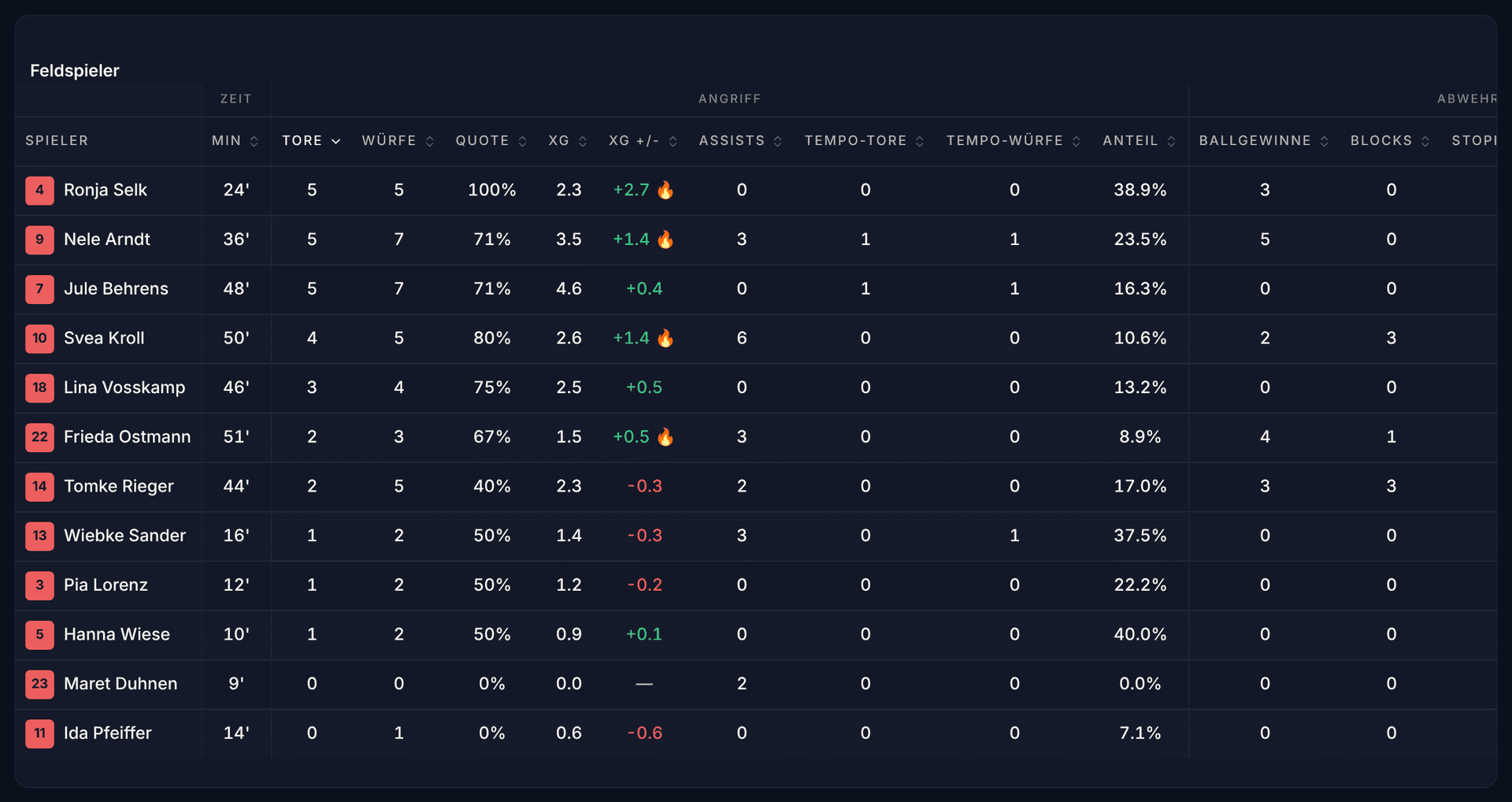Click the fire icon in Svea Kroll's row
This screenshot has height=802, width=1512.
coord(665,338)
